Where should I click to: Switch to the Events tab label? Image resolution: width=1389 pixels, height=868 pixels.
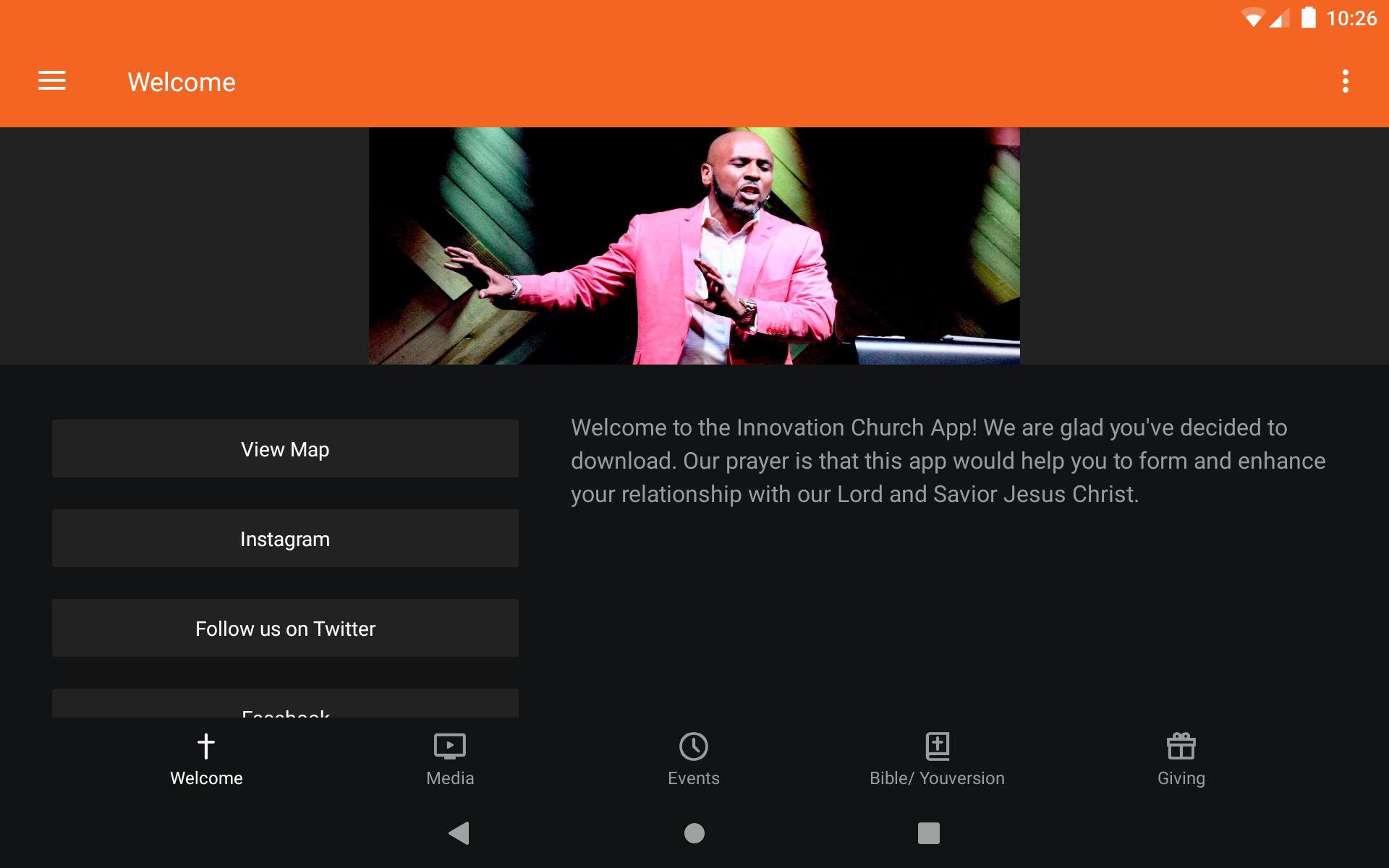coord(693,778)
